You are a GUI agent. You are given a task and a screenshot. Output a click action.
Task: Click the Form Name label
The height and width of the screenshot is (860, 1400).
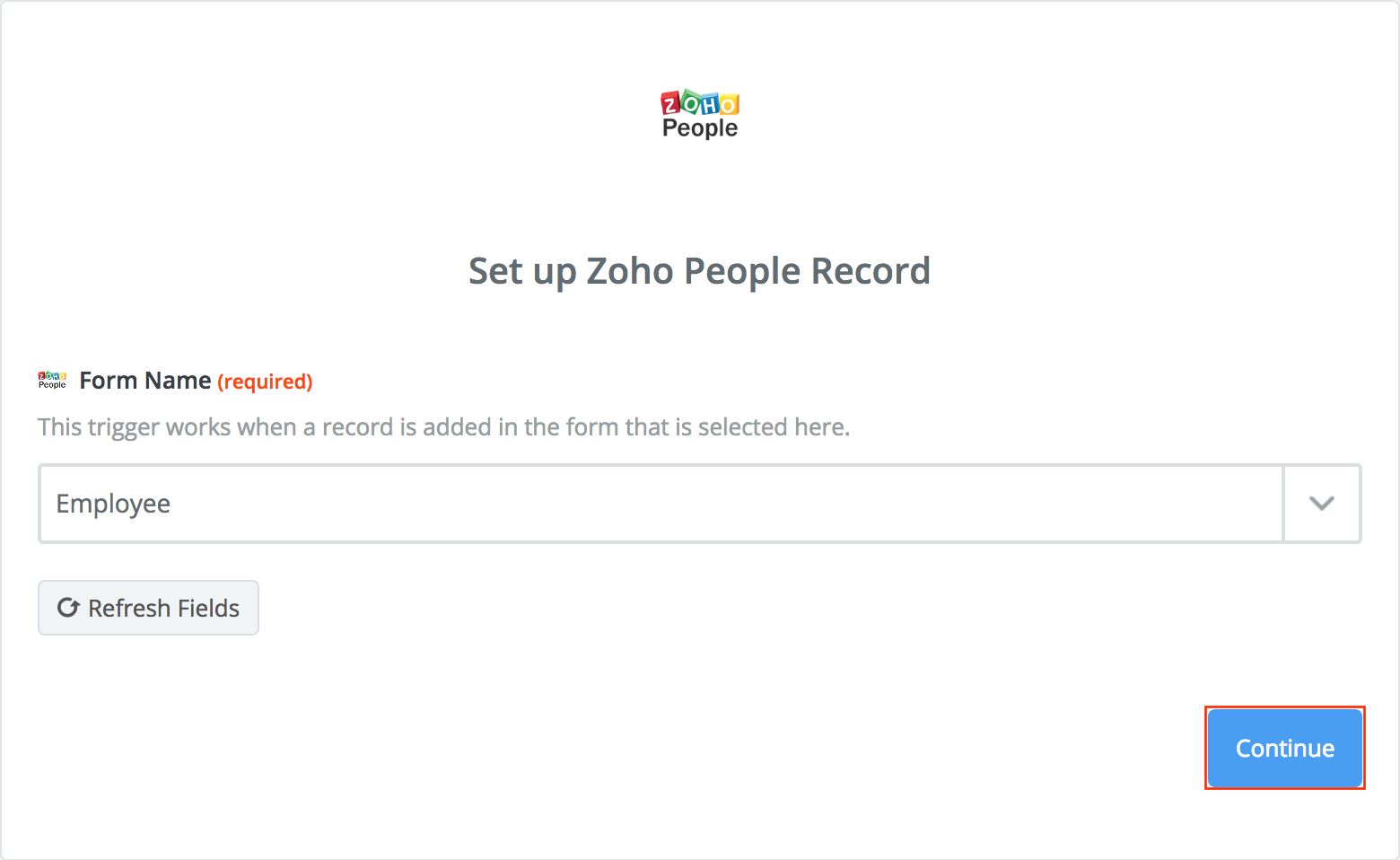click(145, 381)
